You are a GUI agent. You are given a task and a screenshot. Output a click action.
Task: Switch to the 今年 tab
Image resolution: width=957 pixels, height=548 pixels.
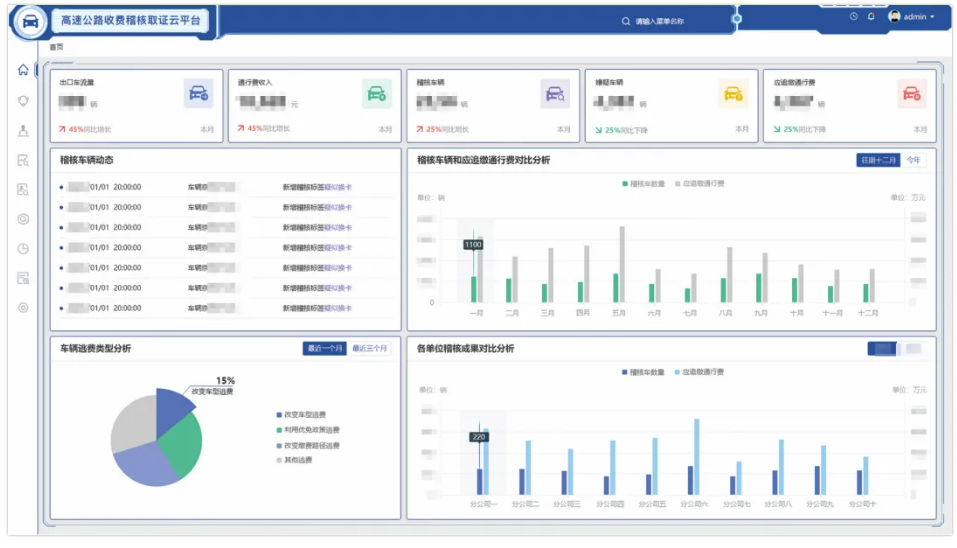coord(913,160)
